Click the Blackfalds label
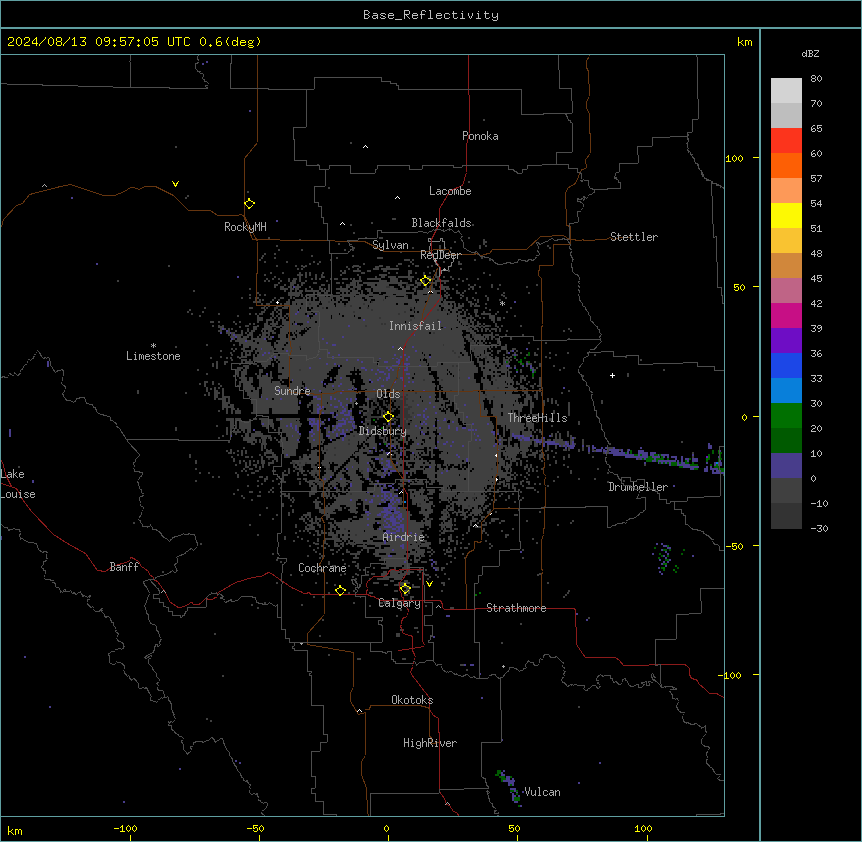This screenshot has height=842, width=862. [x=441, y=223]
